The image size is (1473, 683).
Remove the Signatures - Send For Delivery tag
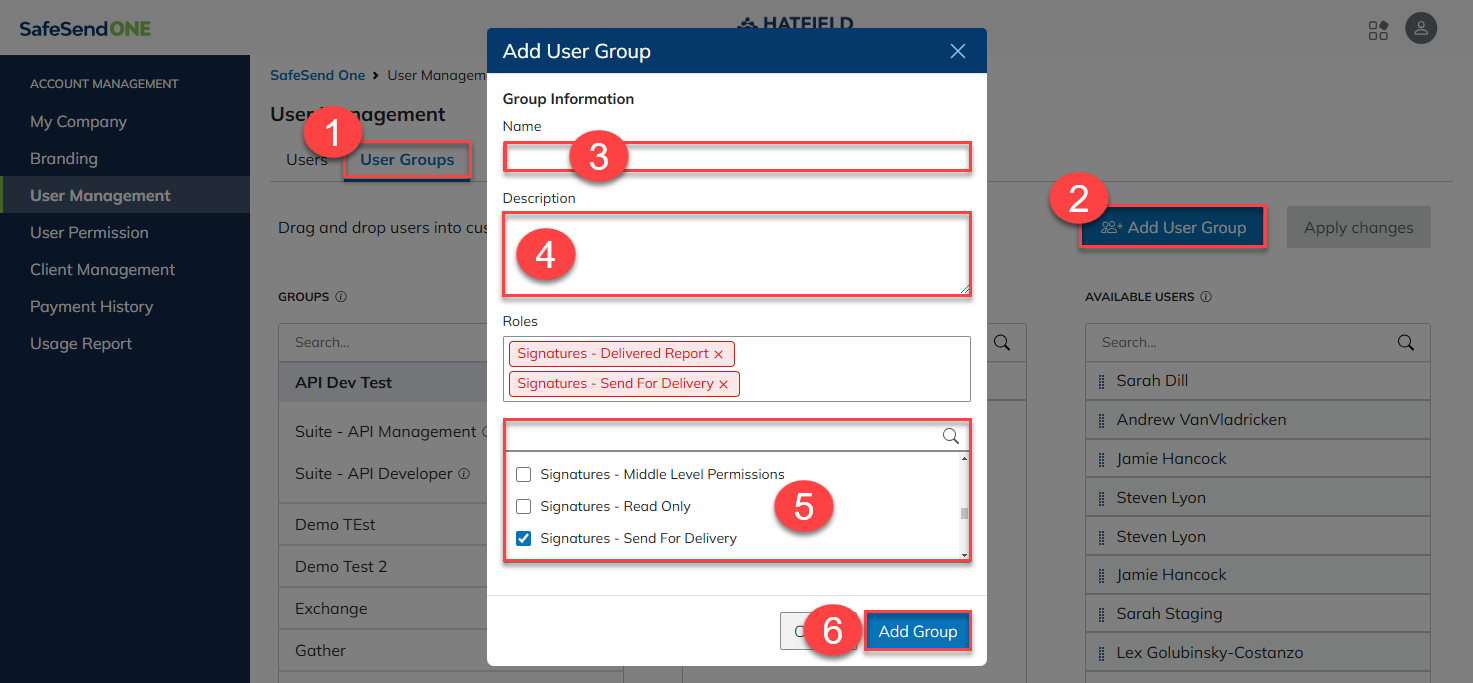tap(723, 384)
